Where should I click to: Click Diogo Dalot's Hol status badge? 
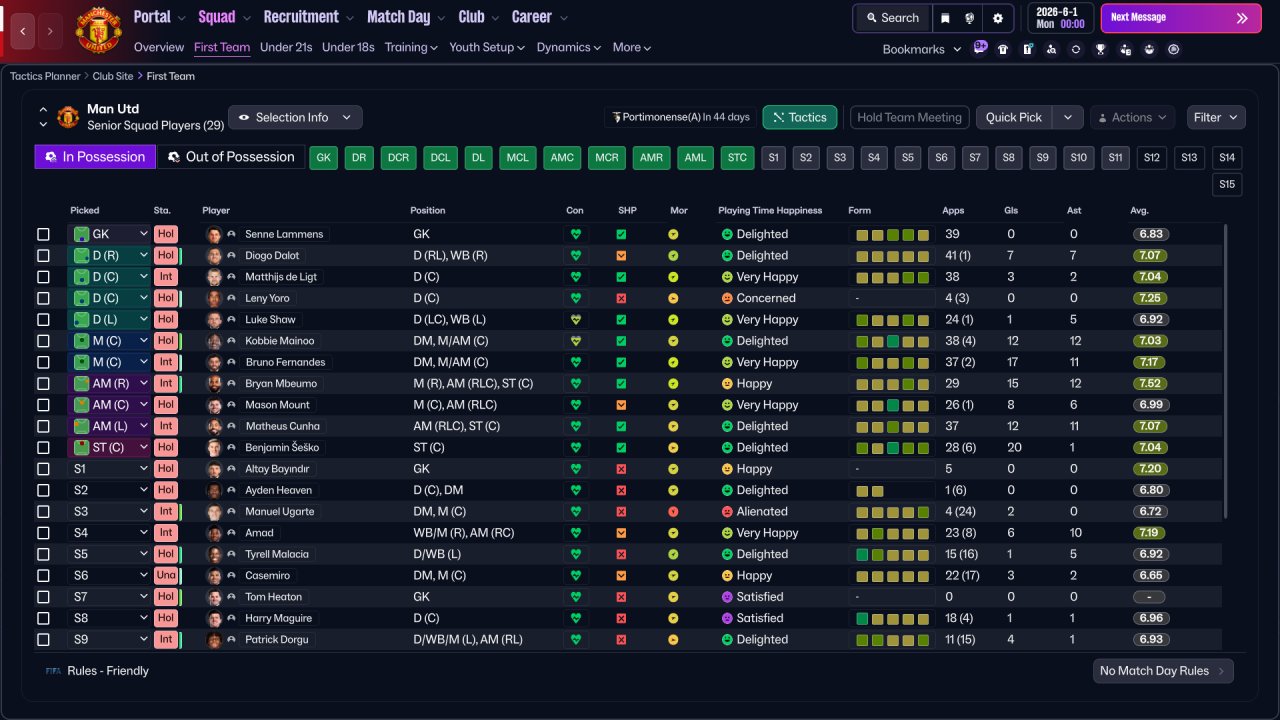point(166,256)
